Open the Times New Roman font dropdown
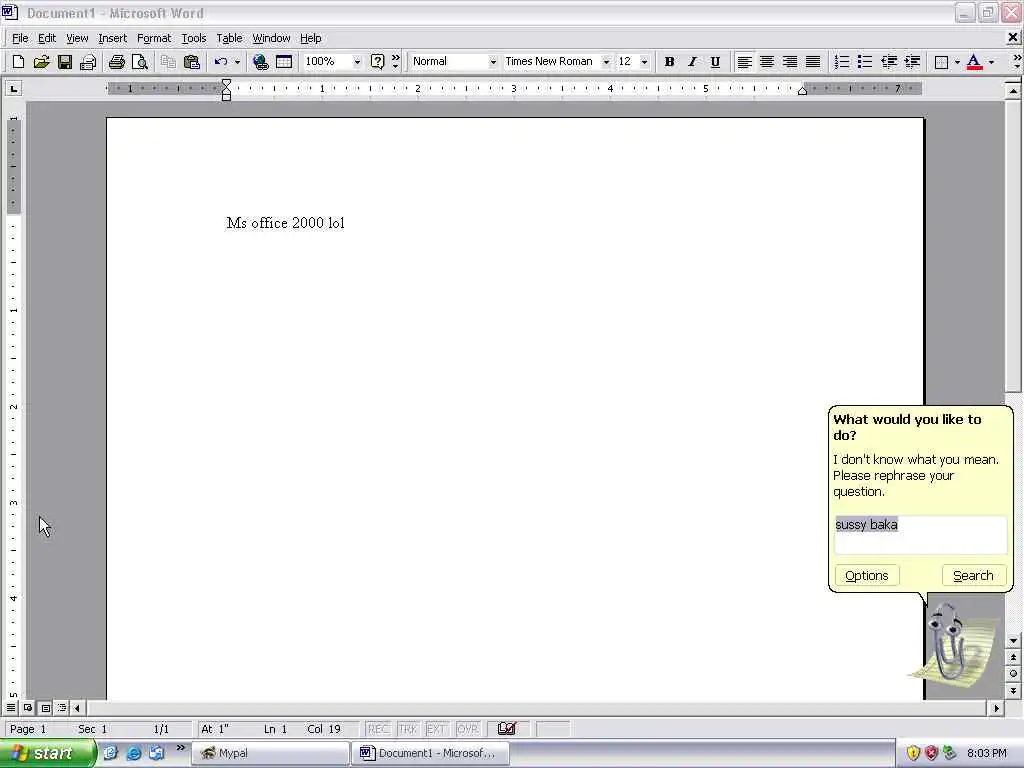This screenshot has height=768, width=1024. (606, 62)
